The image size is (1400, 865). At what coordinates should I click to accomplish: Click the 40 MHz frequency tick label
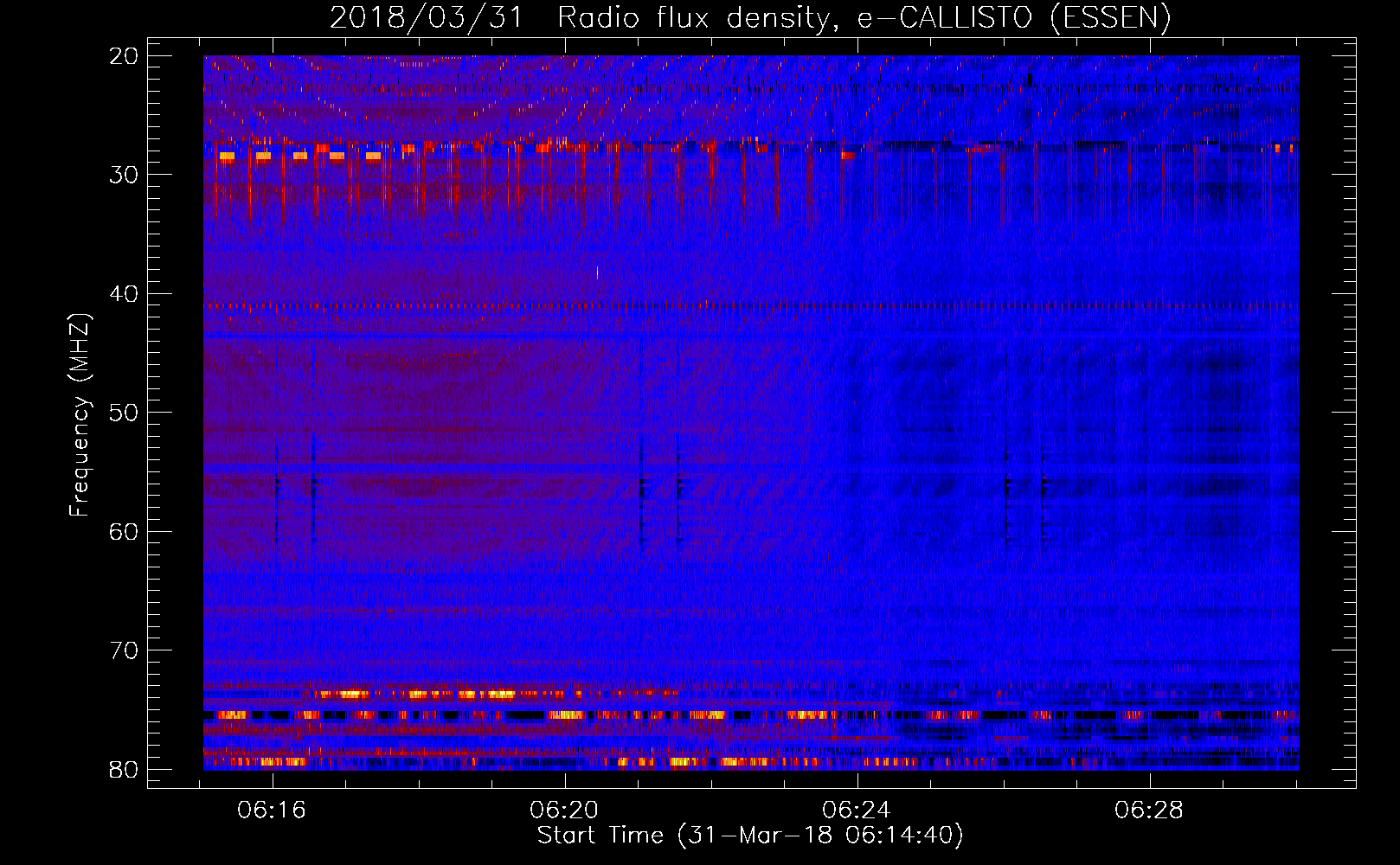[125, 294]
